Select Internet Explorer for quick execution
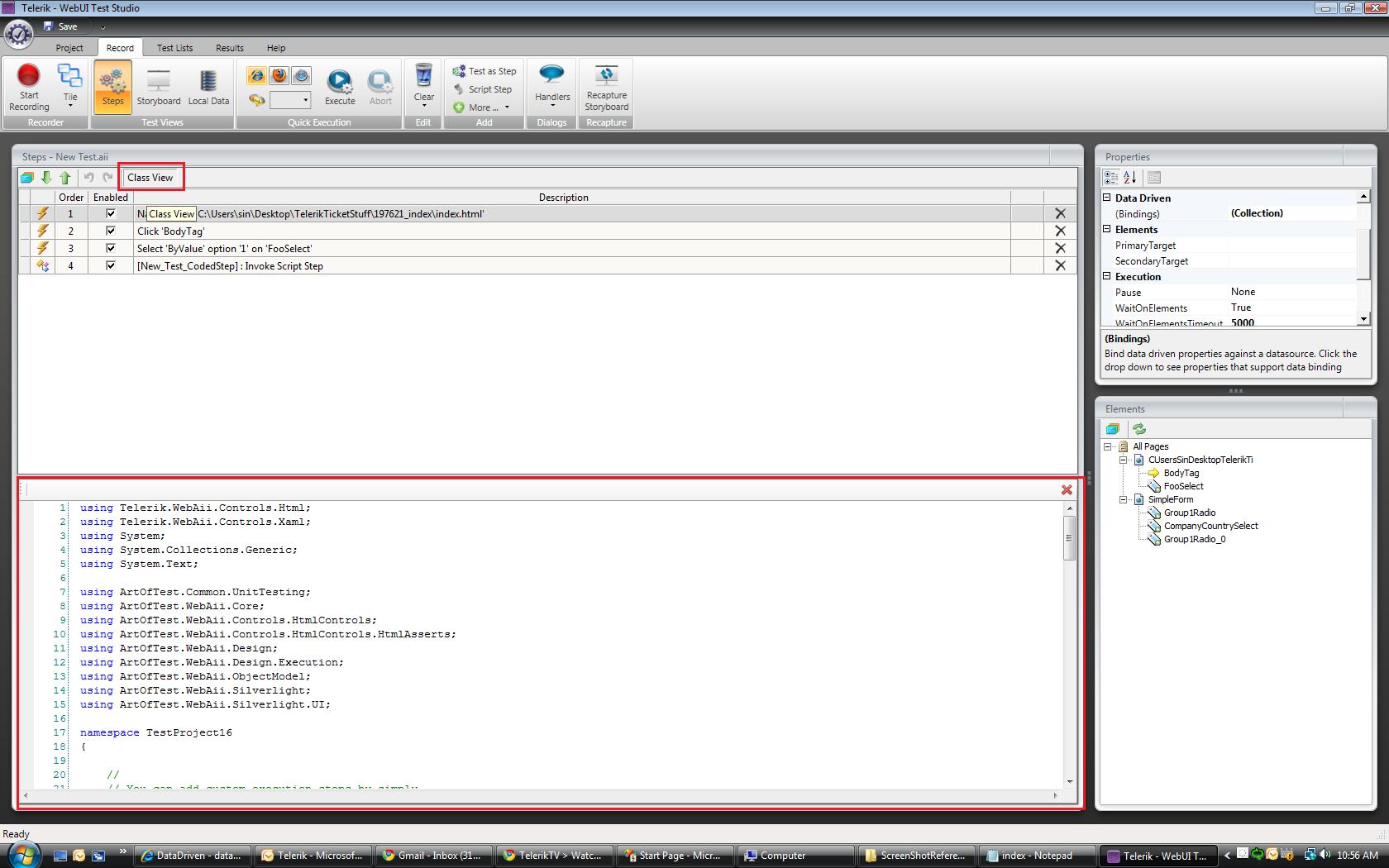Image resolution: width=1389 pixels, height=868 pixels. click(x=257, y=76)
